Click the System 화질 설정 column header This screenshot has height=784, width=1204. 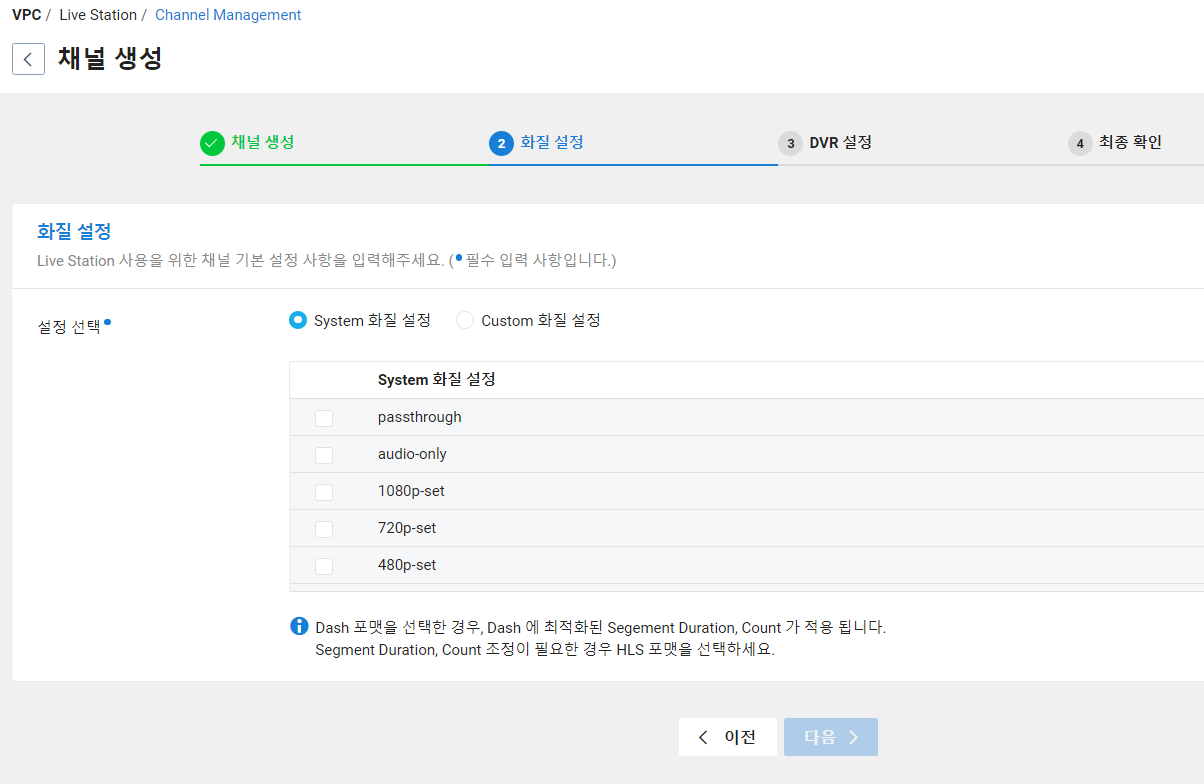point(437,380)
